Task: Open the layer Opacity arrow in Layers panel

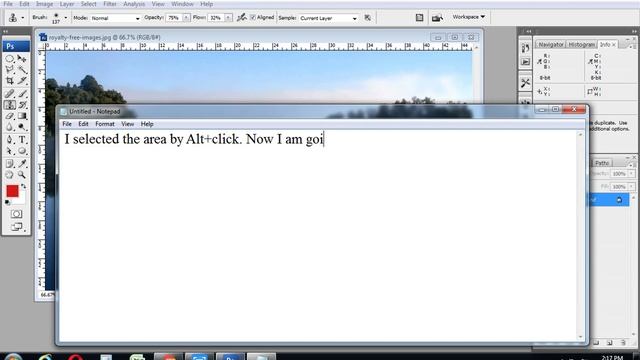Action: coord(631,174)
